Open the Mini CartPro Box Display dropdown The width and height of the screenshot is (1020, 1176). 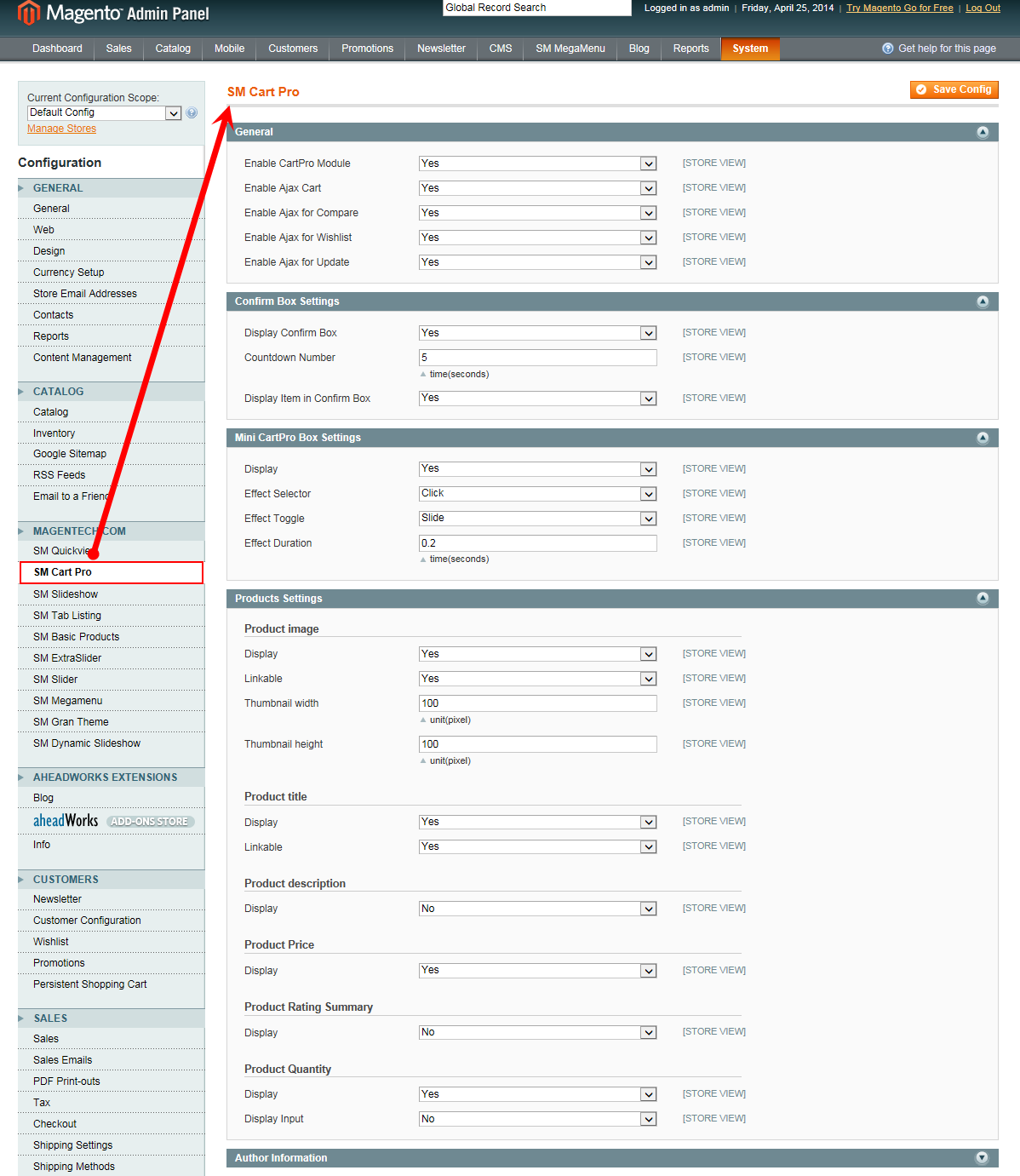[x=538, y=468]
